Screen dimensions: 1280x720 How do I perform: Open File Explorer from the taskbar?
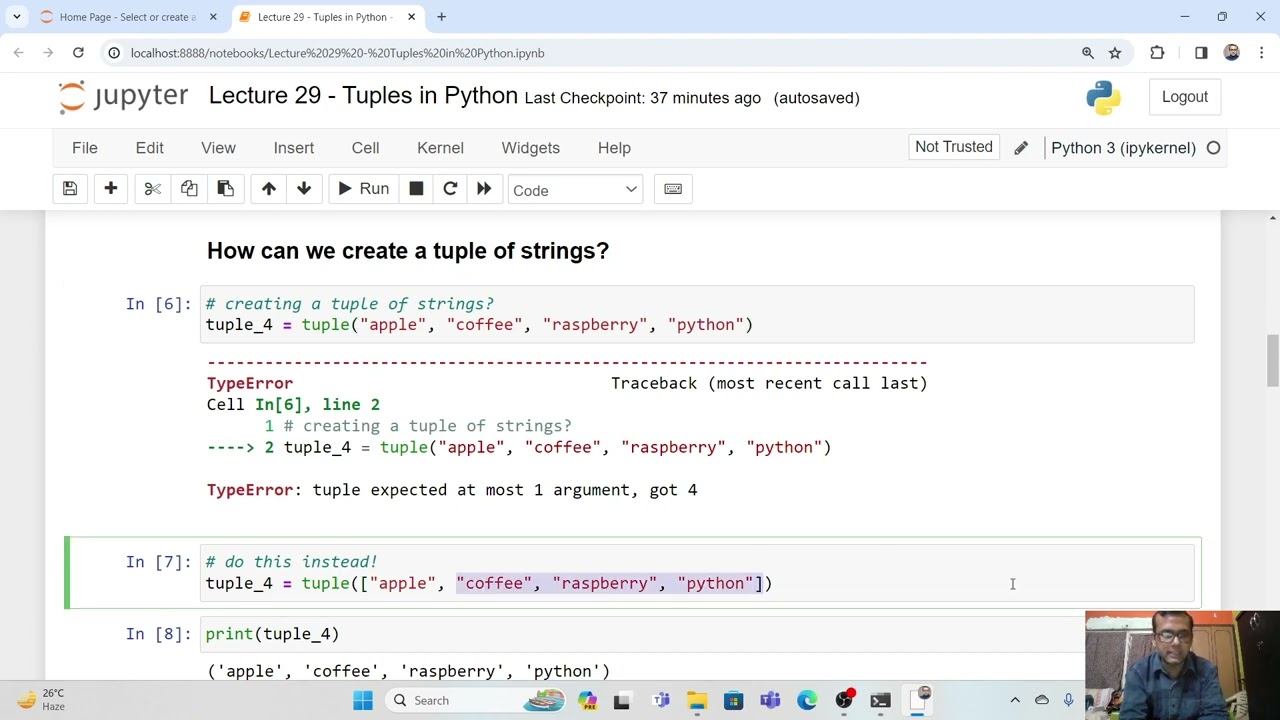pyautogui.click(x=697, y=700)
